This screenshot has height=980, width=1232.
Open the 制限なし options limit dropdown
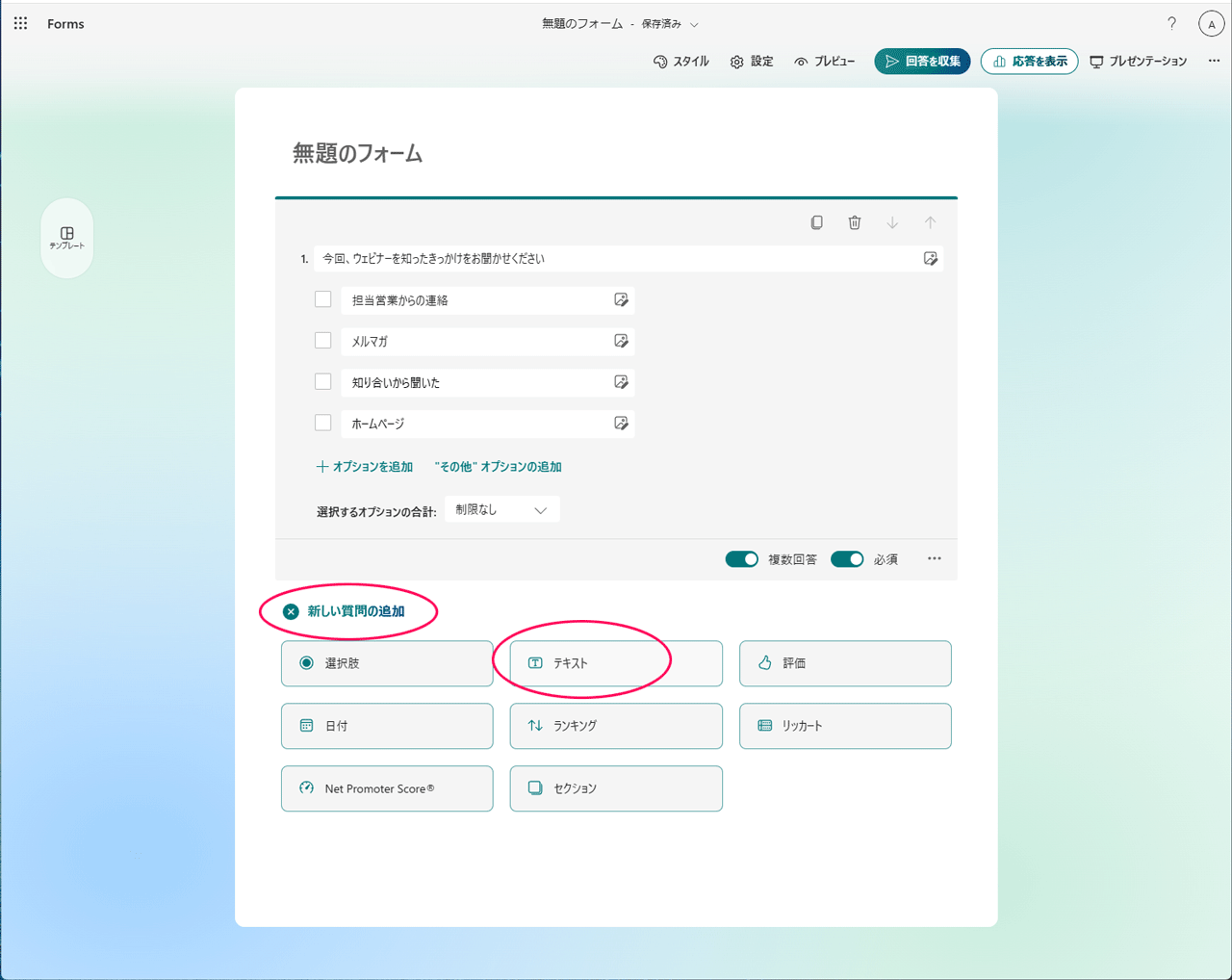click(501, 508)
